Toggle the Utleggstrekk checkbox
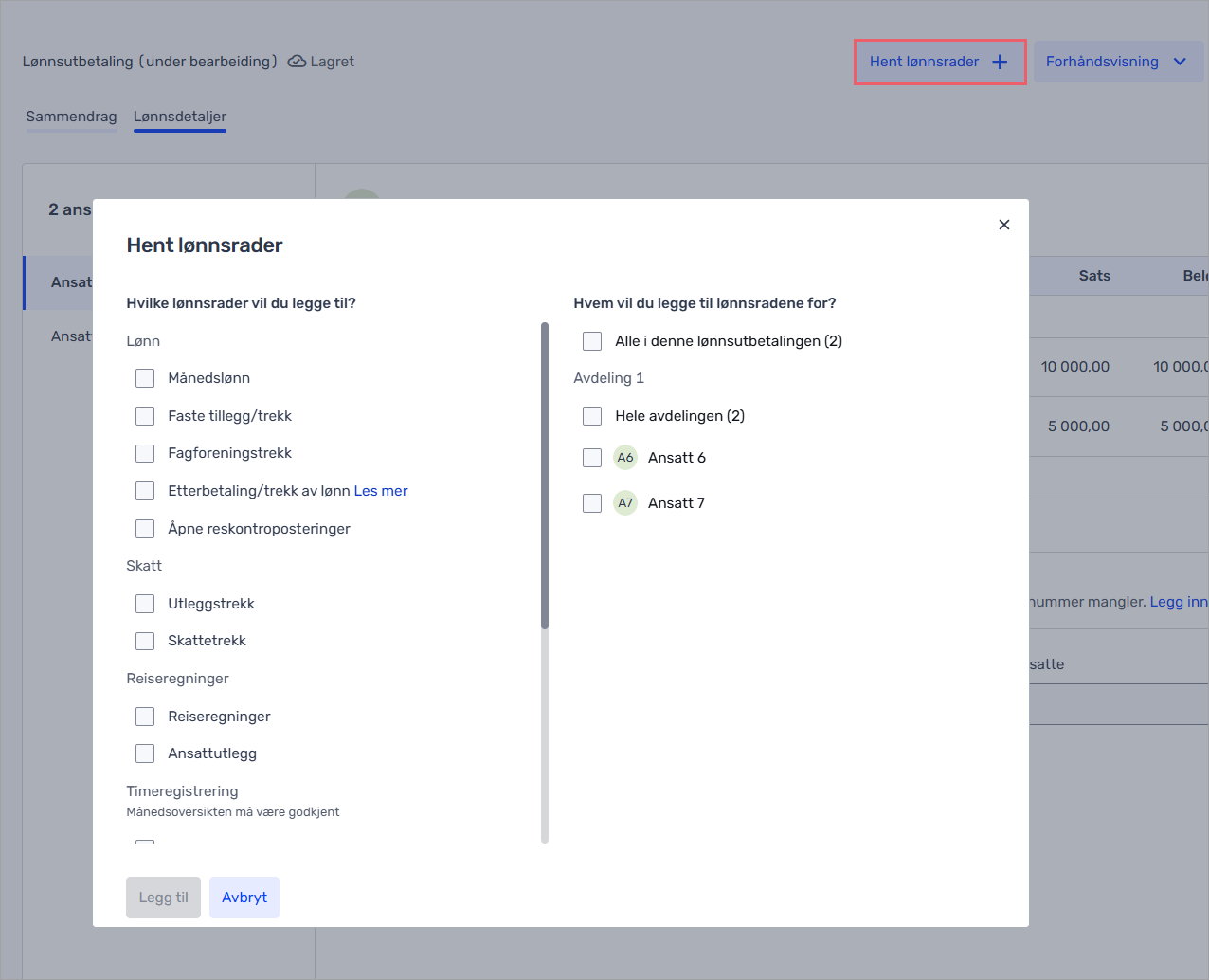Viewport: 1209px width, 980px height. (145, 604)
